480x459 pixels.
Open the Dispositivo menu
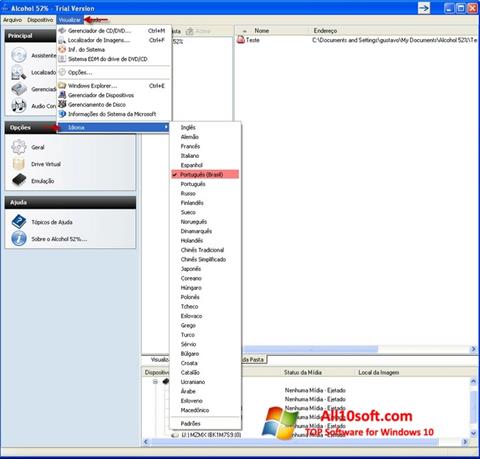coord(40,20)
